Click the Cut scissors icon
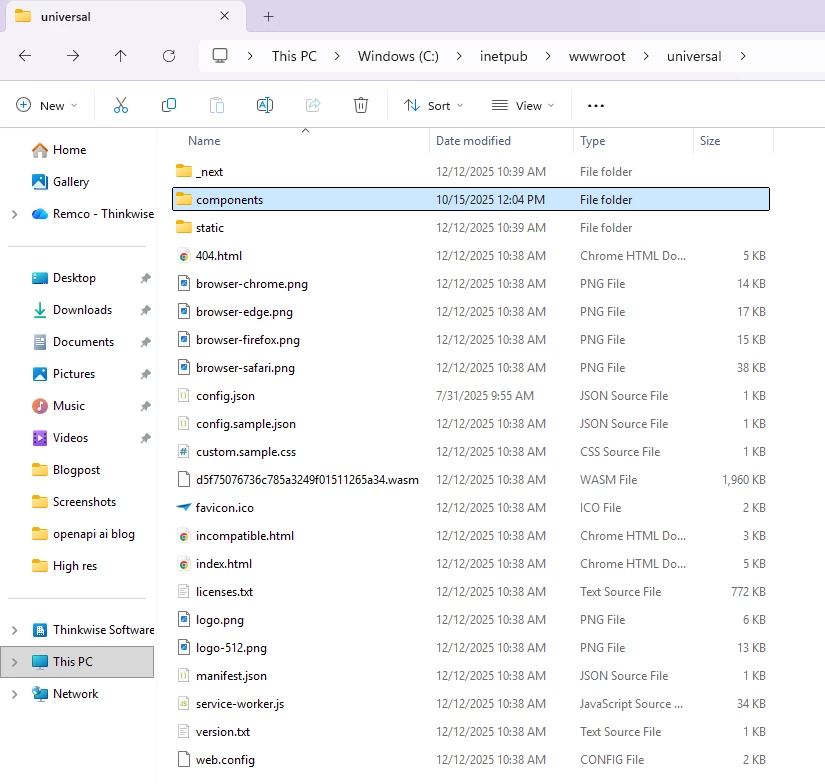This screenshot has width=825, height=784. 121,105
